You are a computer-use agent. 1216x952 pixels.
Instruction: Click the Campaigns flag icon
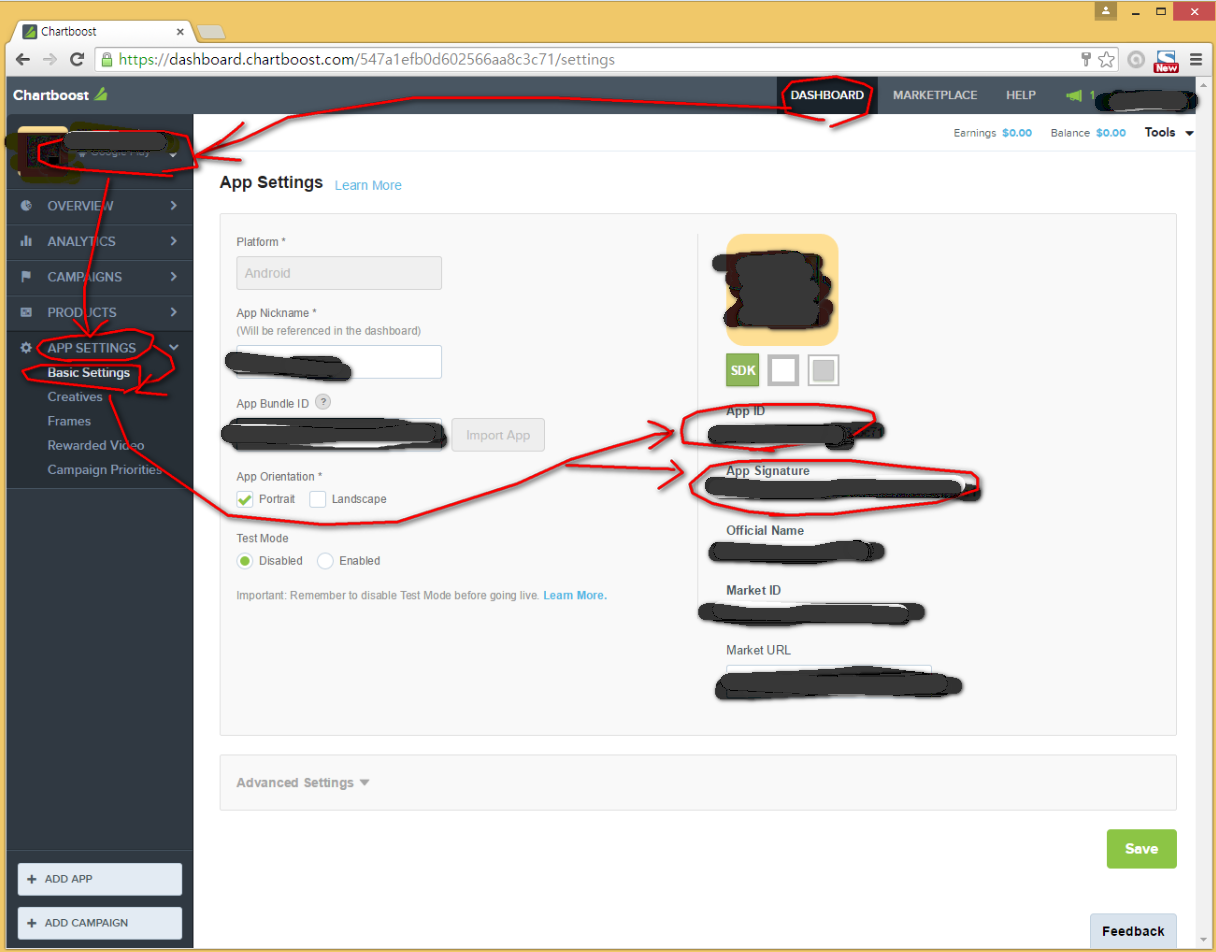pyautogui.click(x=27, y=277)
